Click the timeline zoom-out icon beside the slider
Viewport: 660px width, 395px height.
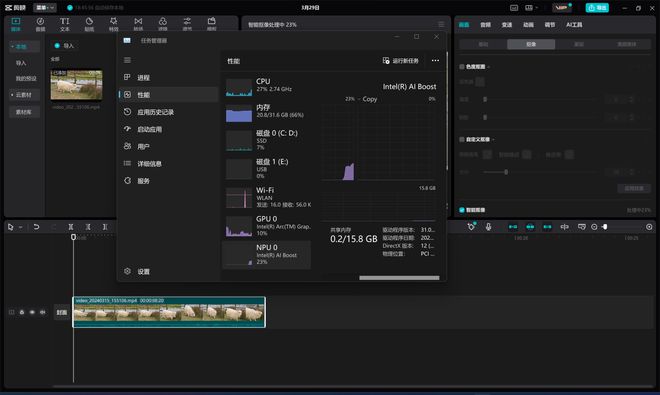594,227
